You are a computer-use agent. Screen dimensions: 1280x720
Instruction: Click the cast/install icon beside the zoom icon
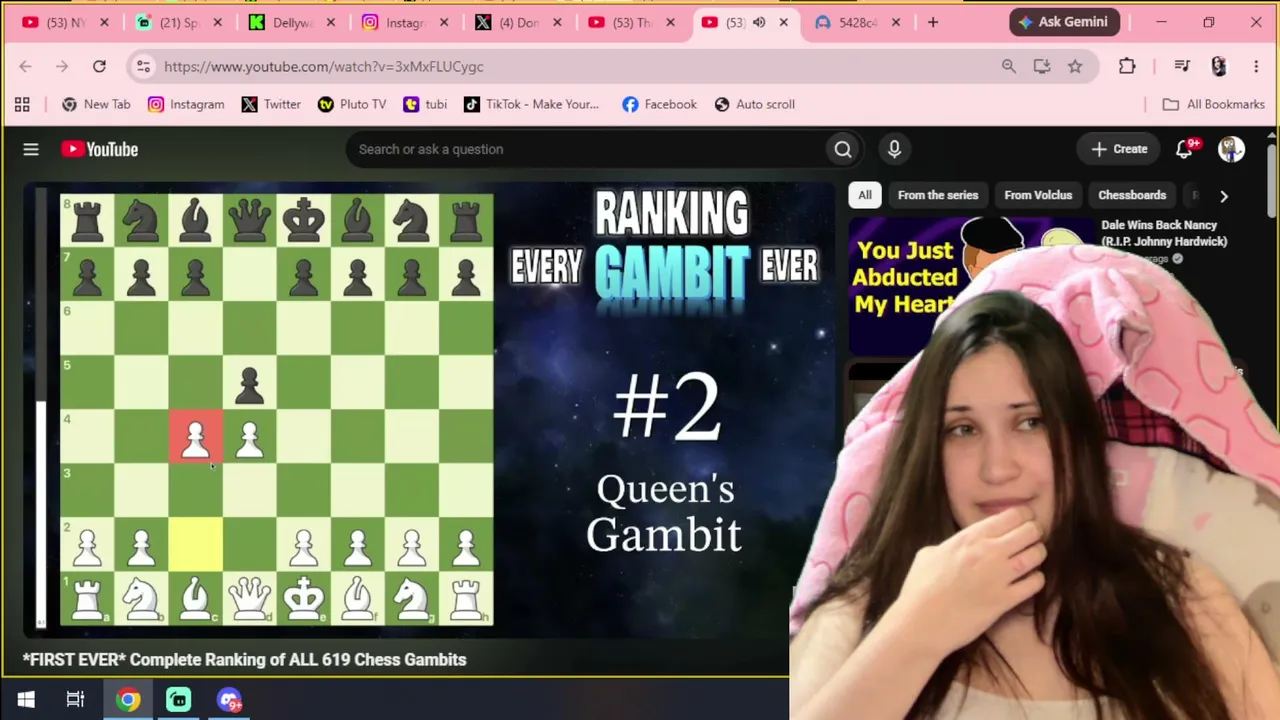1042,66
